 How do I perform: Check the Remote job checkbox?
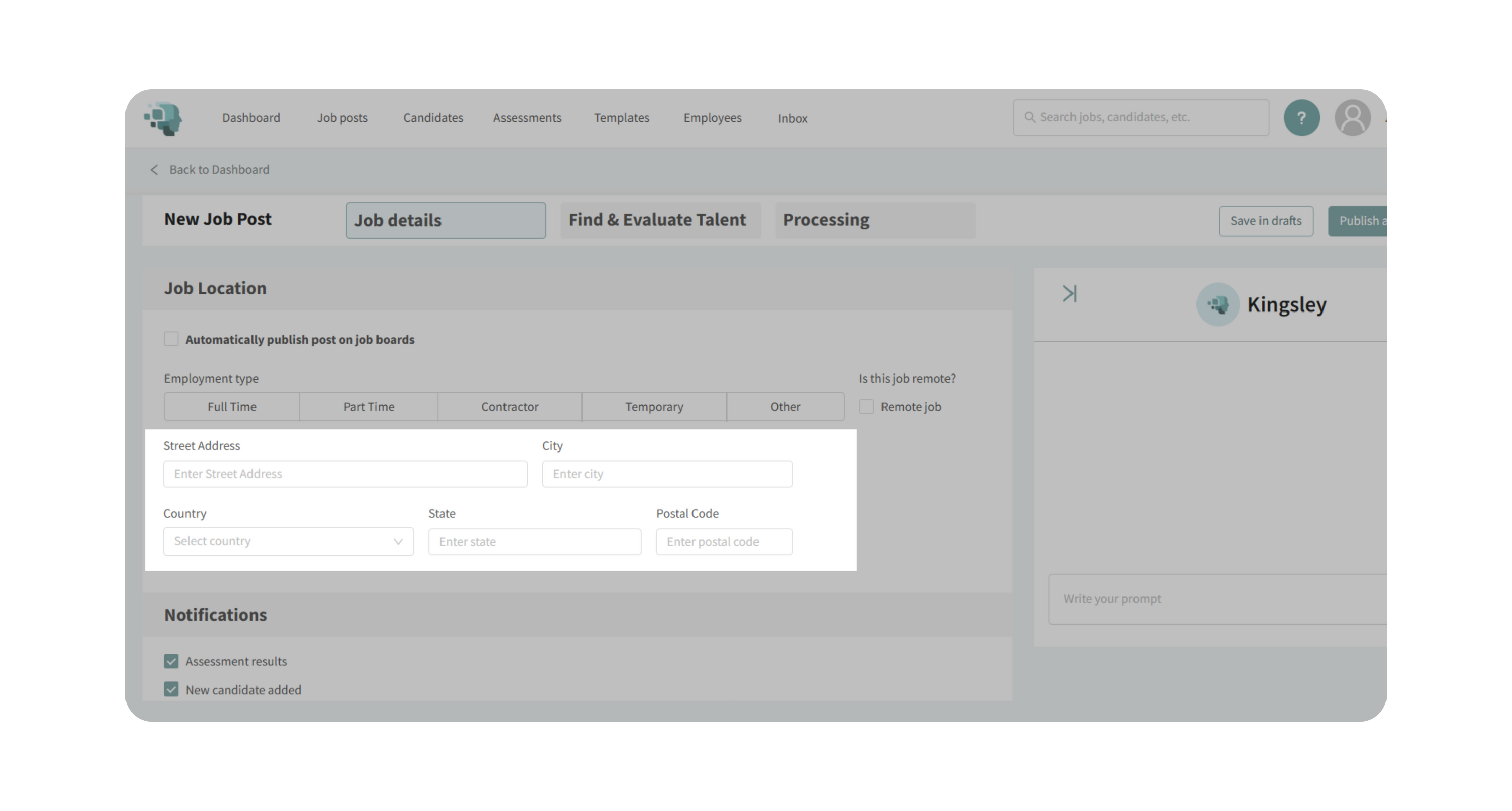866,407
